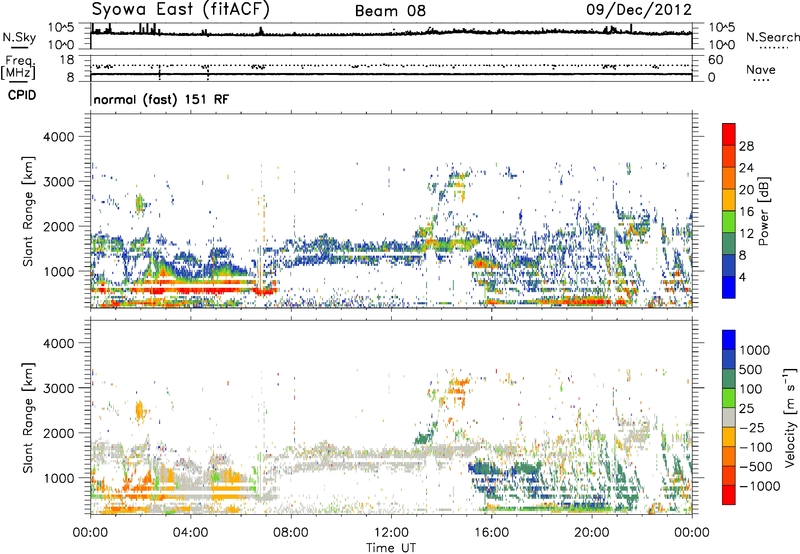
Task: Click the '20' label on the Power colorbar
Action: click(746, 190)
